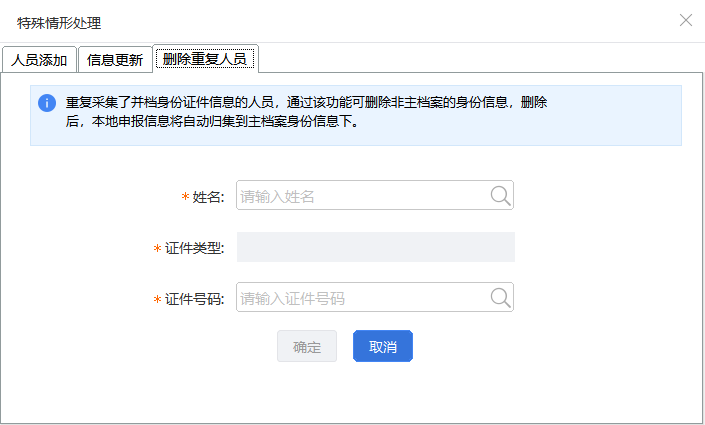Select the 删除重复人员 tab
705x425 pixels.
pos(205,58)
